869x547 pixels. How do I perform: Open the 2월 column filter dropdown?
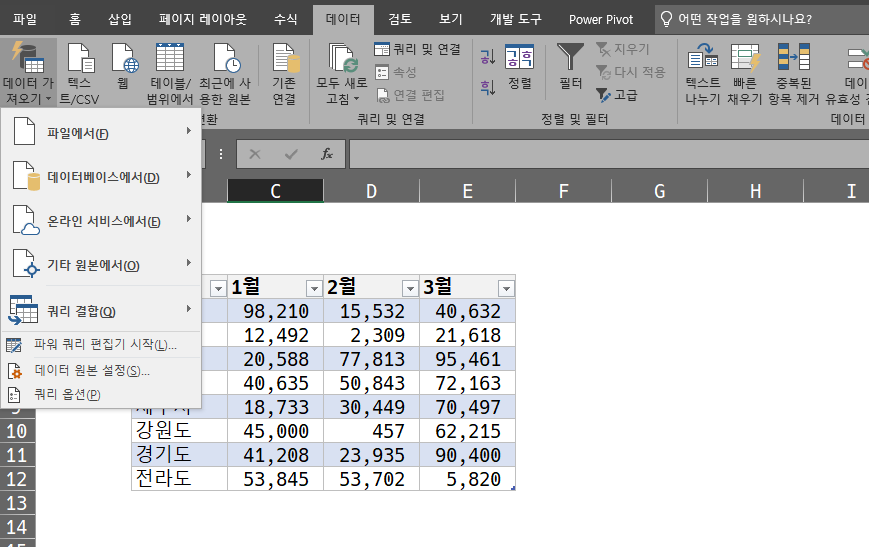pos(410,288)
